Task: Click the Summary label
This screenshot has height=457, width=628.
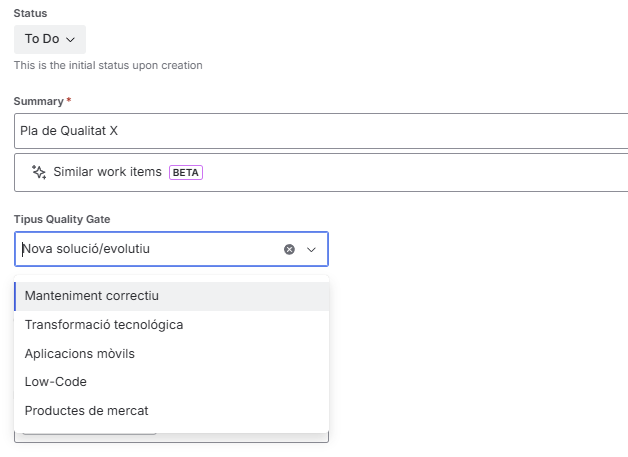Action: pos(39,101)
